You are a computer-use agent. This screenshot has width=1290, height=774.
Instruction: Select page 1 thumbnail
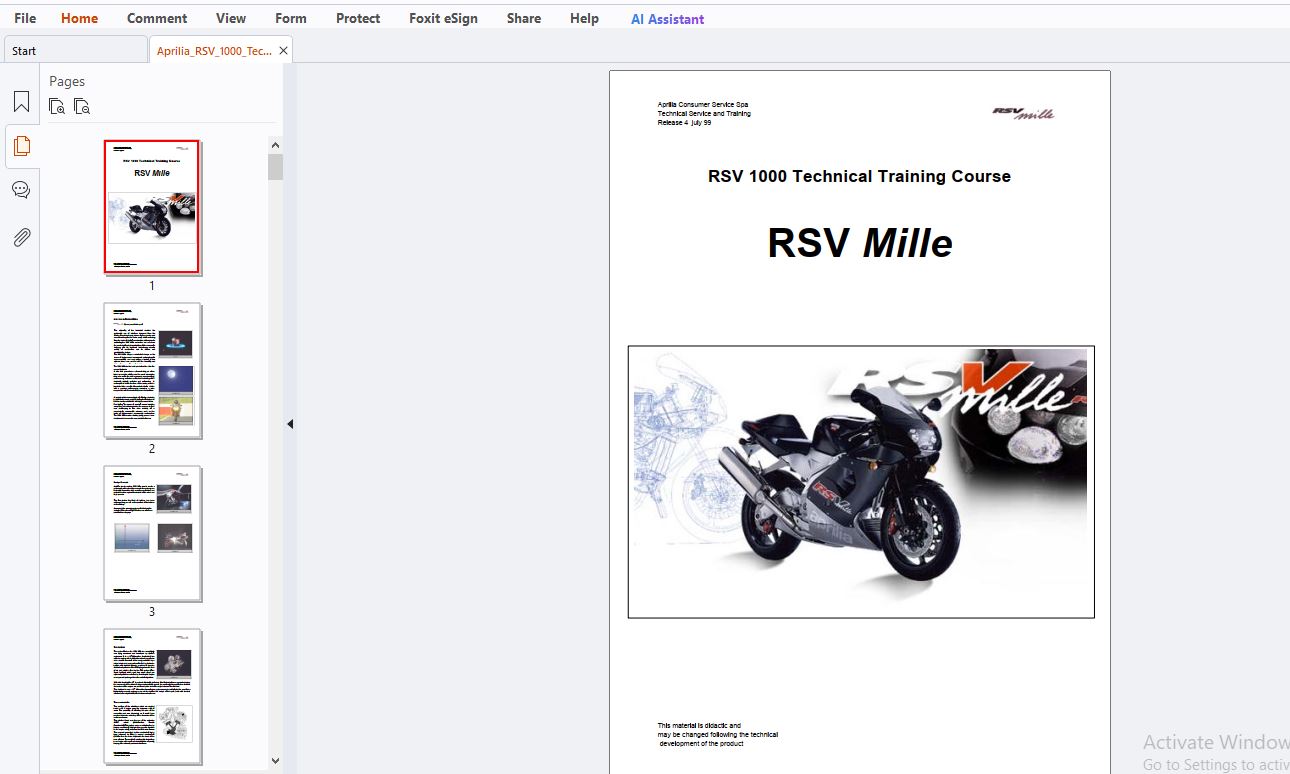[x=152, y=206]
